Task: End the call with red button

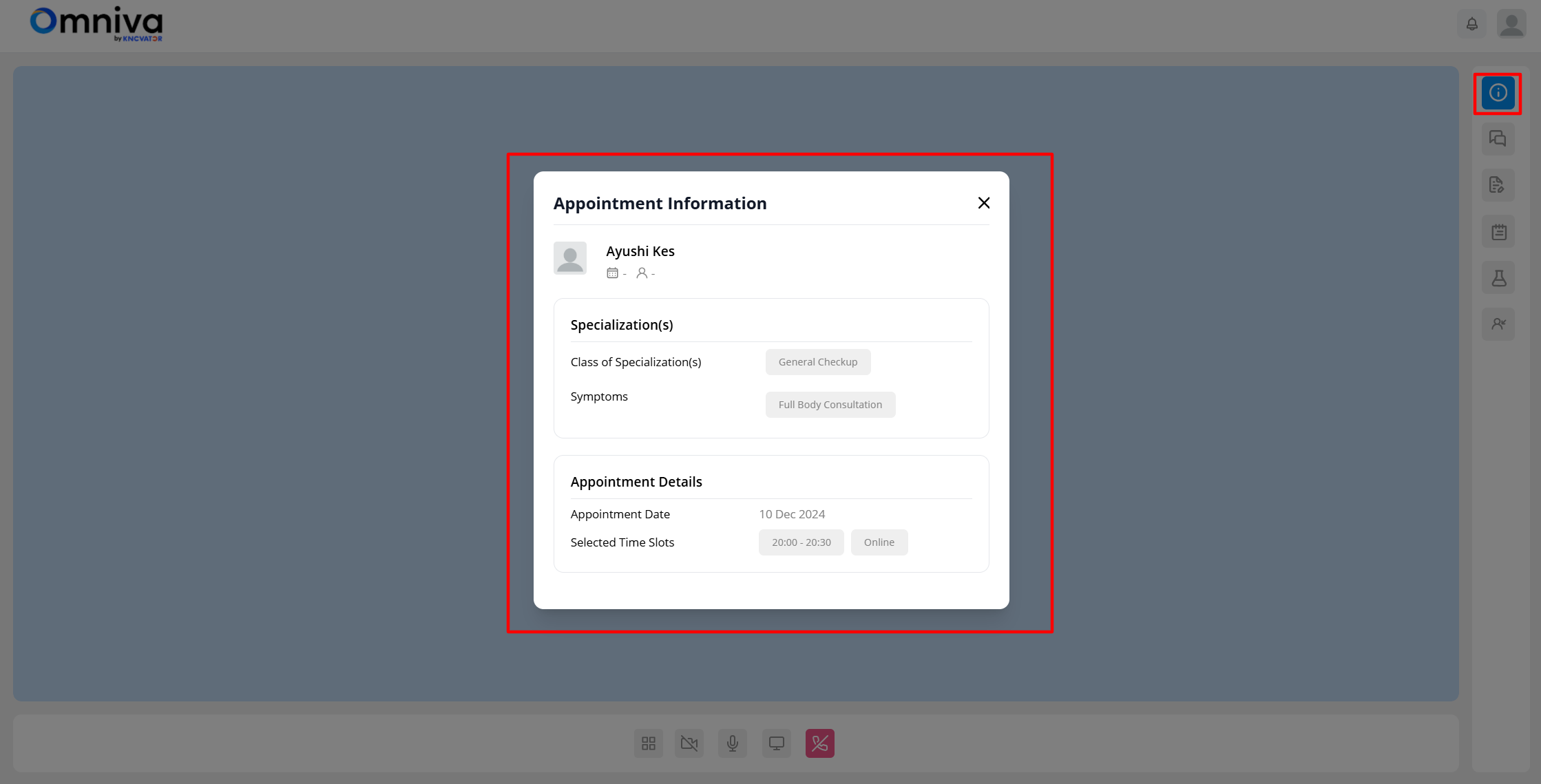Action: click(x=819, y=743)
